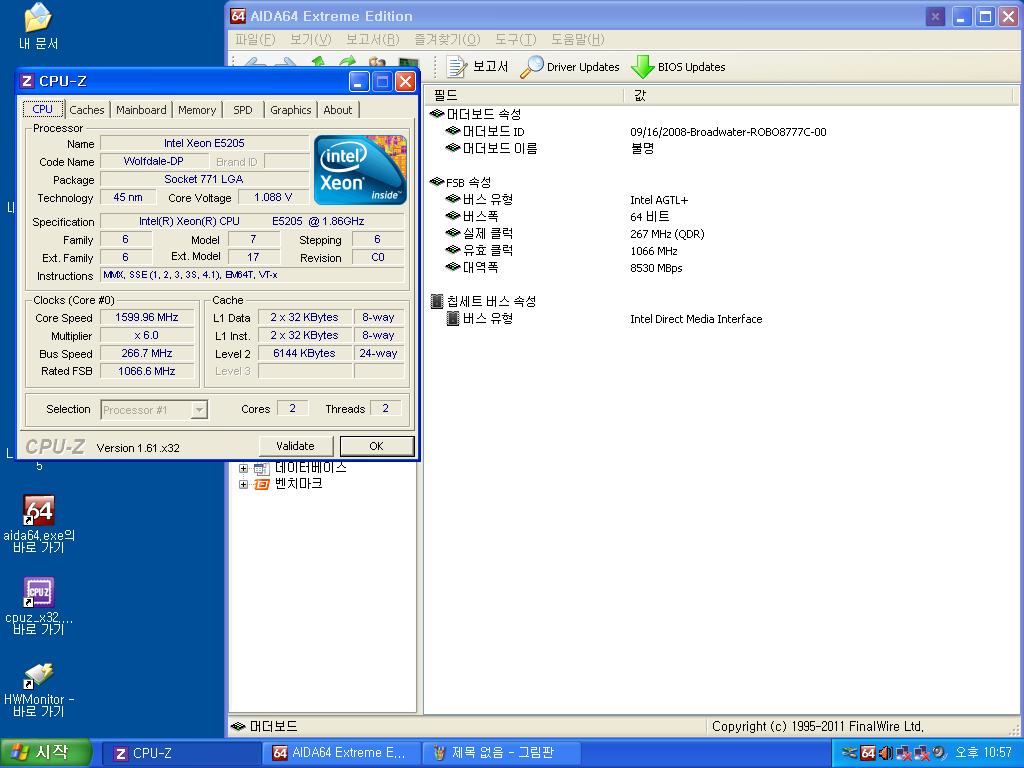Click the 보고서 report icon in AIDA64 toolbar
The height and width of the screenshot is (768, 1024).
[456, 67]
